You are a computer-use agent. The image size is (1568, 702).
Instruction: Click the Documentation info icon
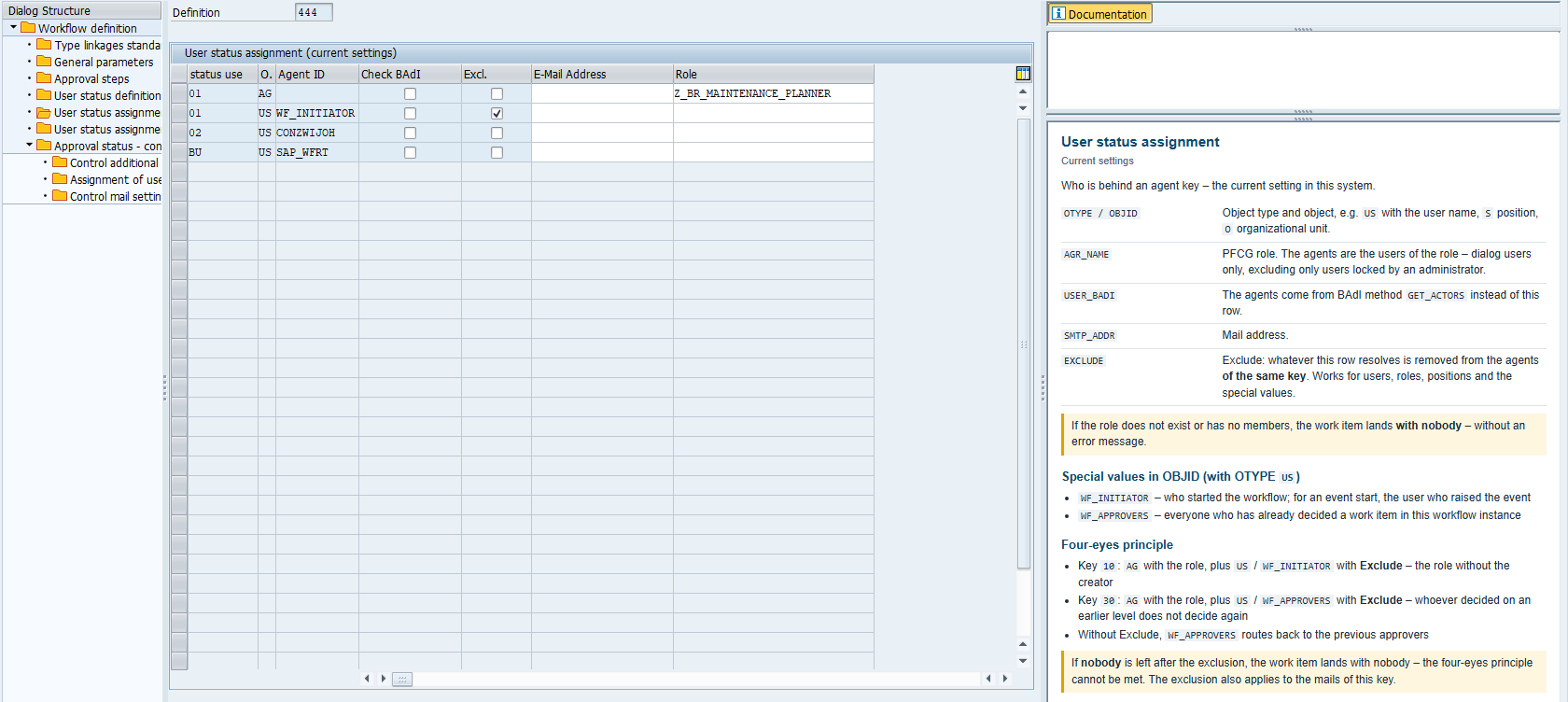1058,13
